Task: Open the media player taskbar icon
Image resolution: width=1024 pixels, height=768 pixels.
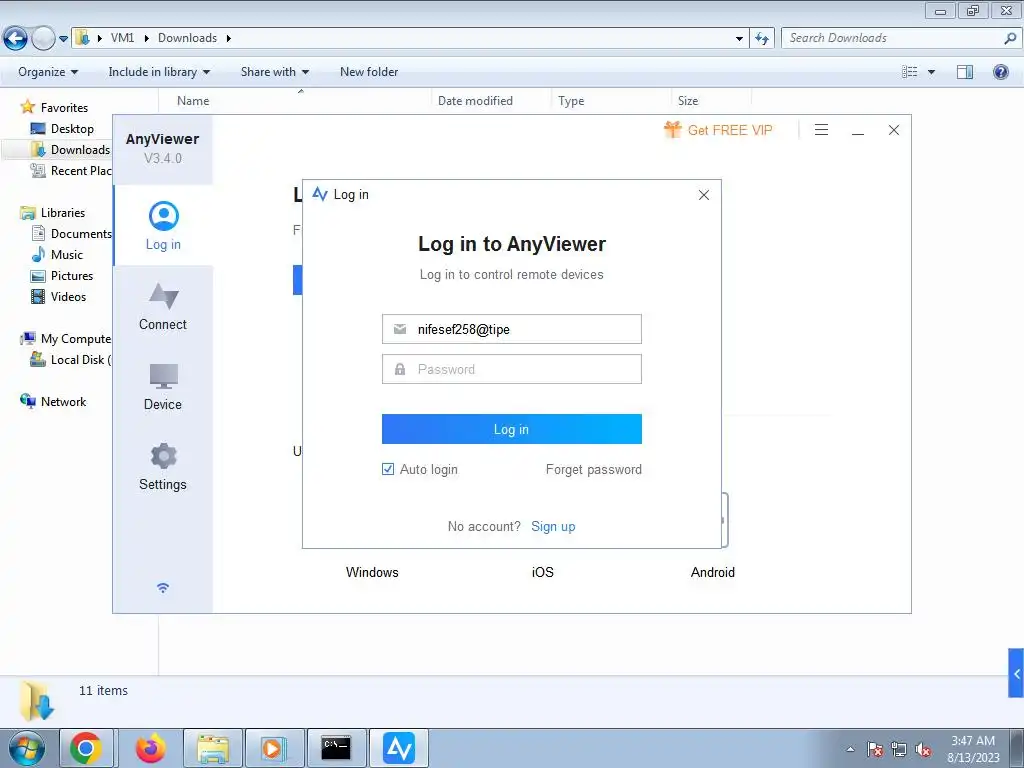Action: [274, 748]
